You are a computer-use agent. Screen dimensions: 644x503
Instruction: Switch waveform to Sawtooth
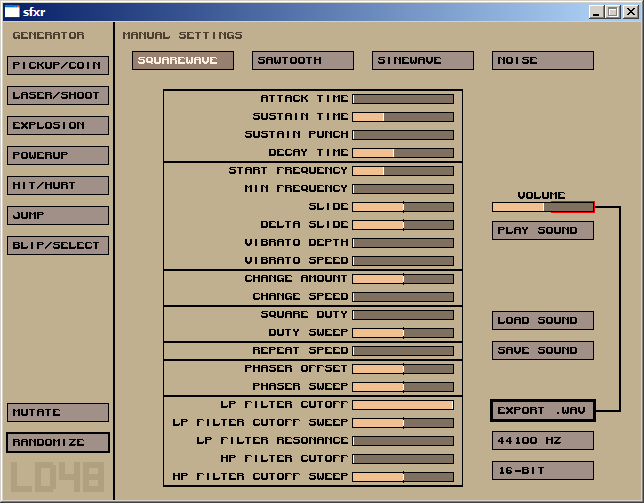pyautogui.click(x=302, y=61)
